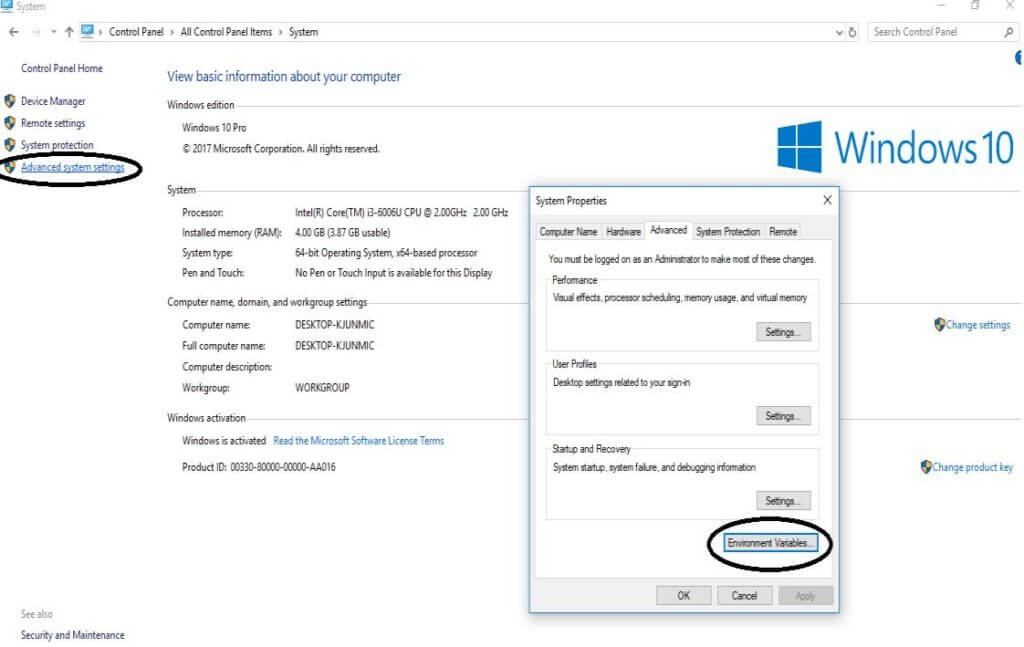Click the computer icon in address bar

(87, 31)
